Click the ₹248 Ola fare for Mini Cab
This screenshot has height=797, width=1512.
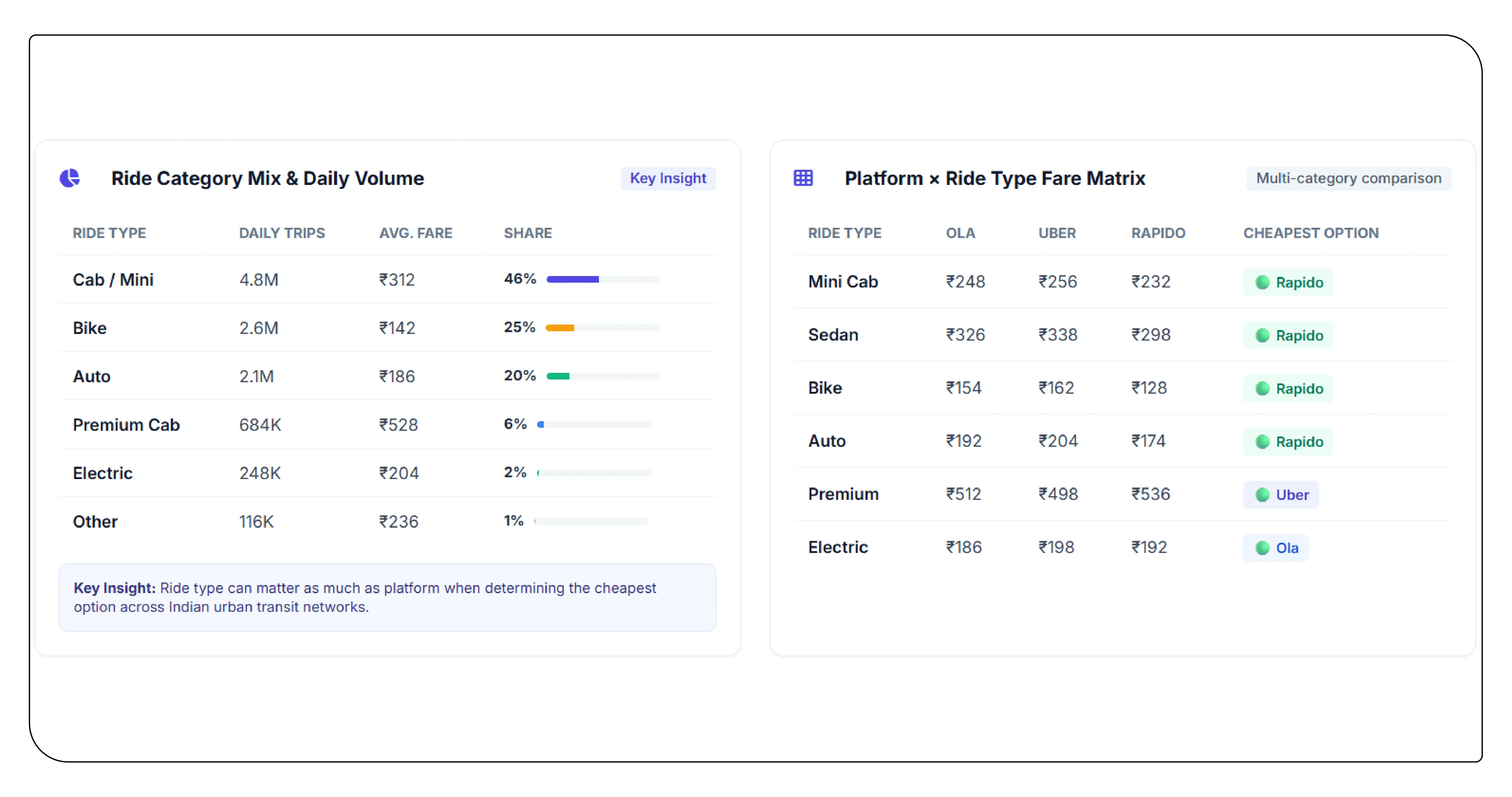[966, 282]
